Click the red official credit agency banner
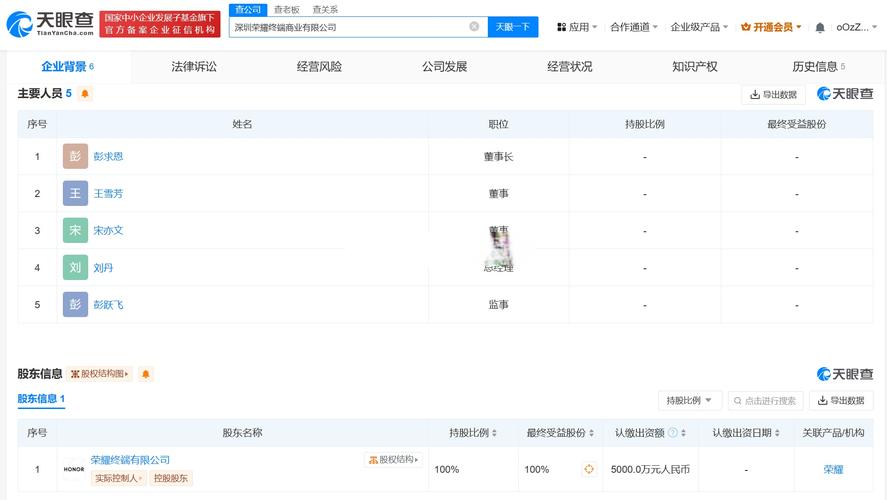Image resolution: width=887 pixels, height=500 pixels. (160, 24)
